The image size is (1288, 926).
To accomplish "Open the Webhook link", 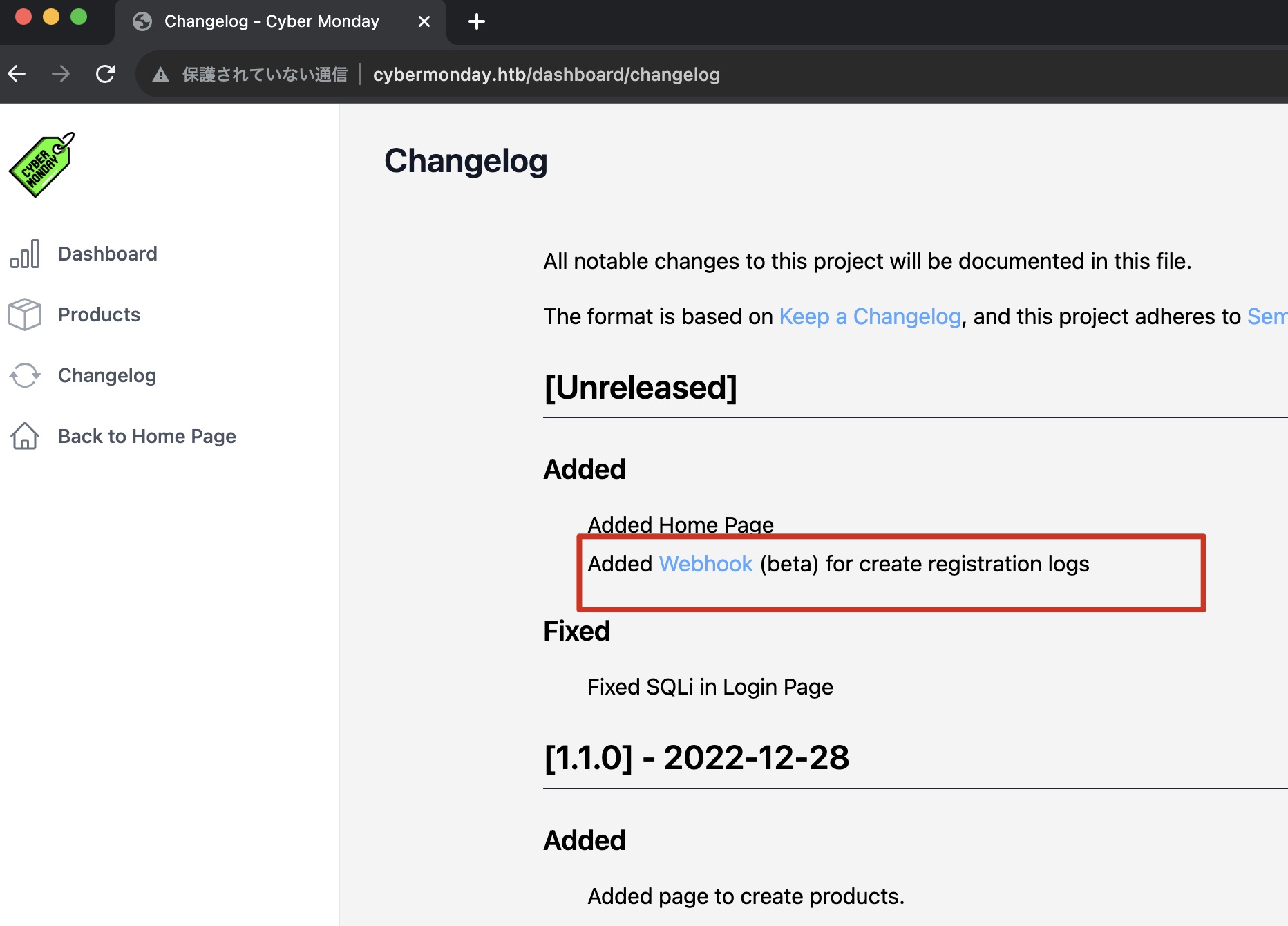I will click(705, 564).
